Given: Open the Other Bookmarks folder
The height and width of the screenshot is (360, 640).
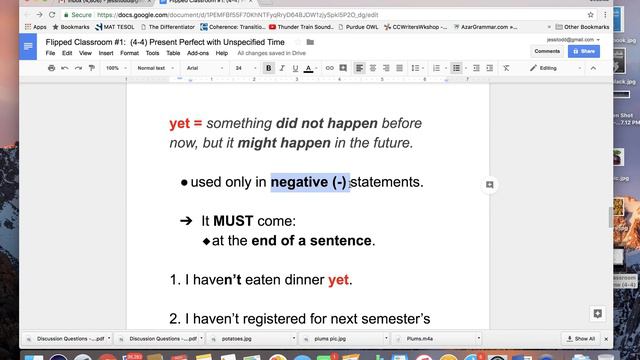Looking at the screenshot, I should click(582, 27).
